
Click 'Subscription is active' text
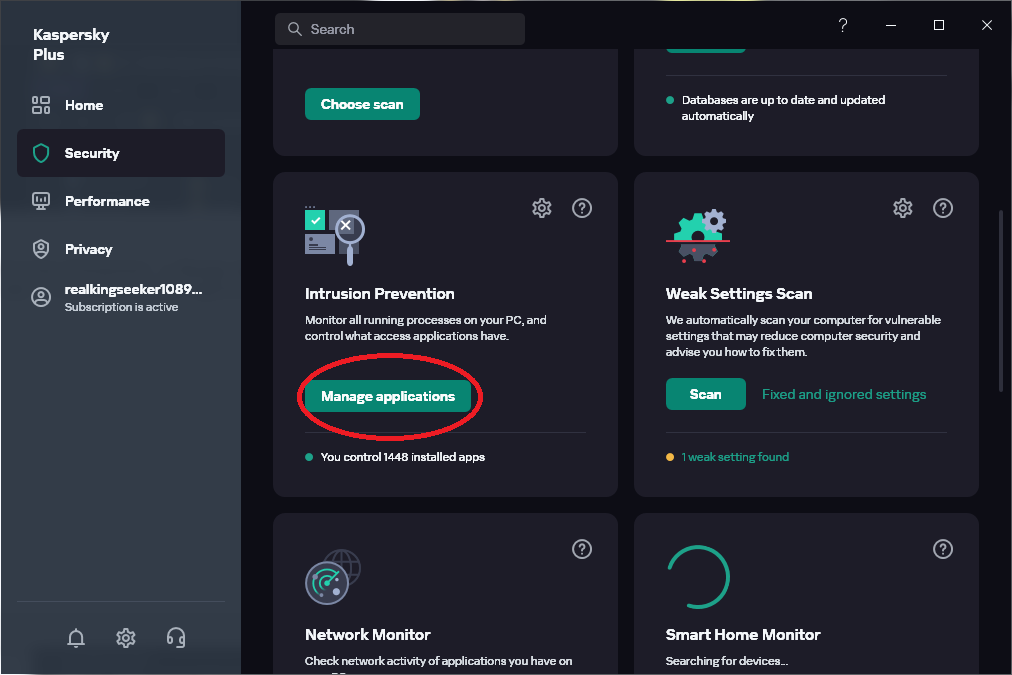[121, 307]
